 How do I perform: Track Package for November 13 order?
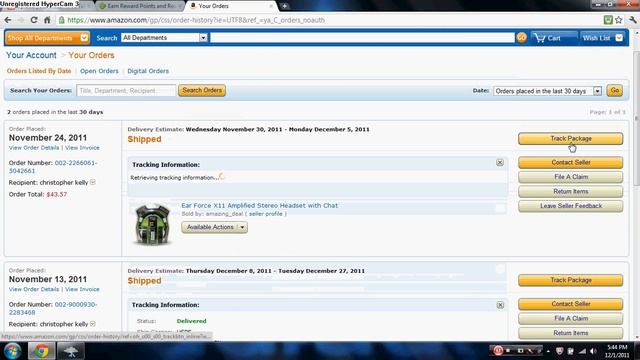[x=571, y=280]
